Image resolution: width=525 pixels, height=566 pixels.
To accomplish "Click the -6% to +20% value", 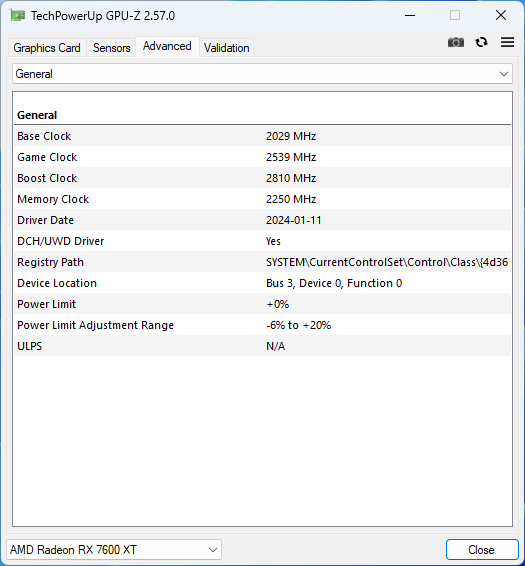I will tap(299, 325).
